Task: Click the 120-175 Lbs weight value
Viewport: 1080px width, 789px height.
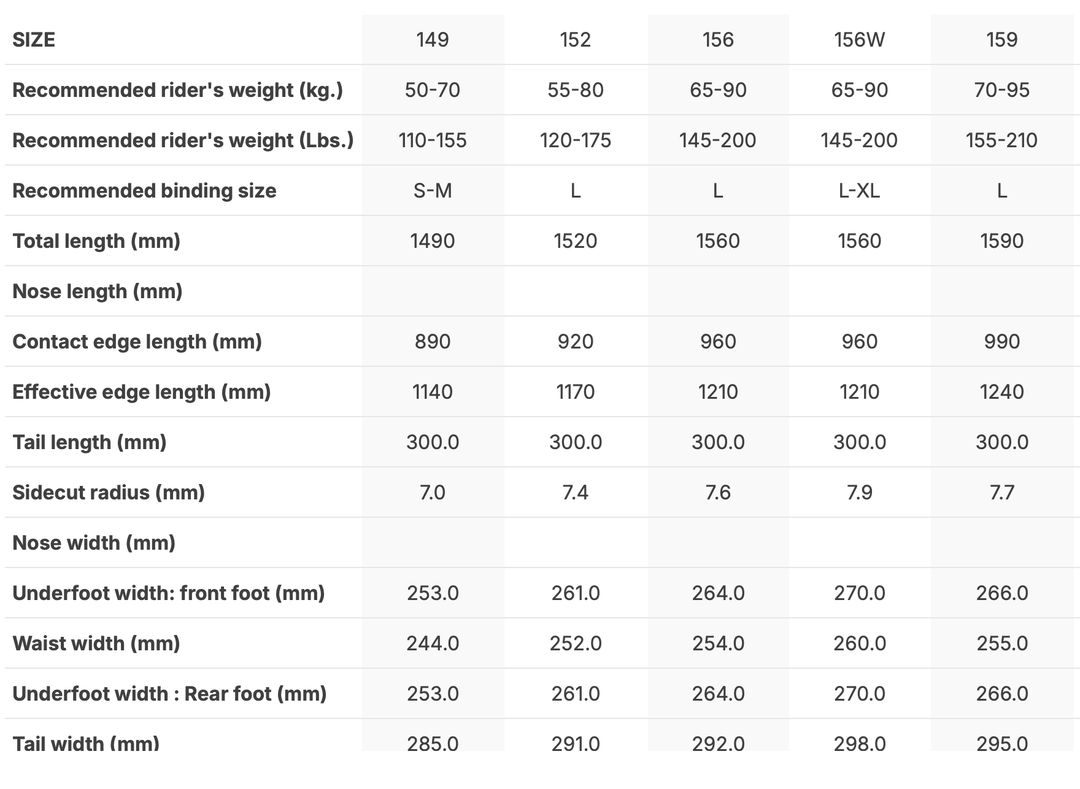Action: tap(575, 140)
